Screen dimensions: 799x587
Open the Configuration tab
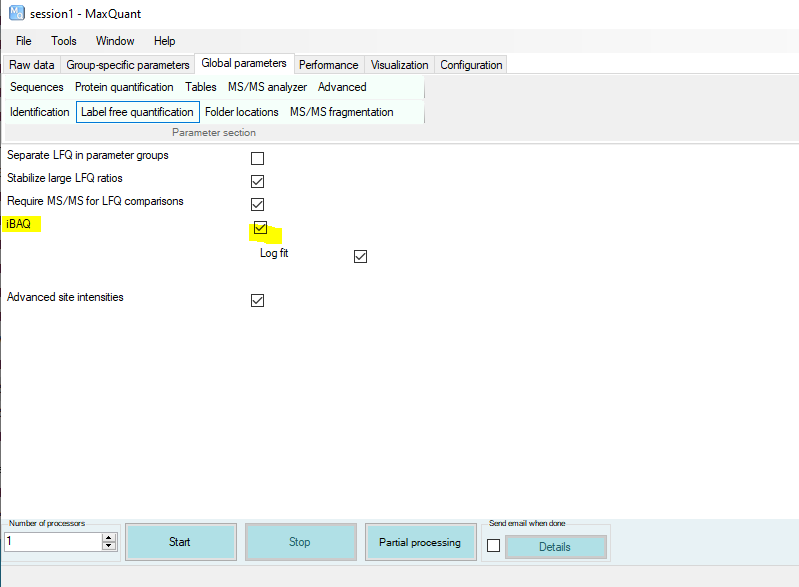click(x=471, y=65)
